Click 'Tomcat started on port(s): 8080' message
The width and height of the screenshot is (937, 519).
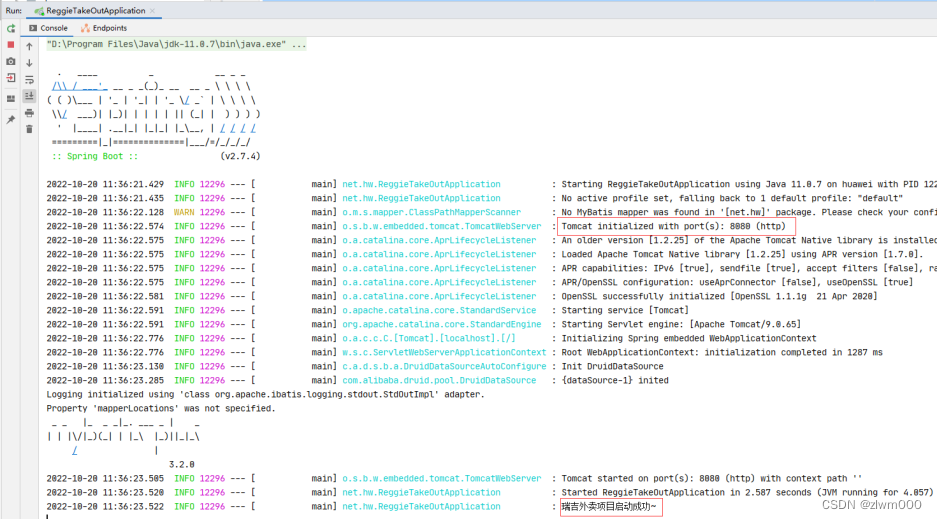click(x=711, y=479)
